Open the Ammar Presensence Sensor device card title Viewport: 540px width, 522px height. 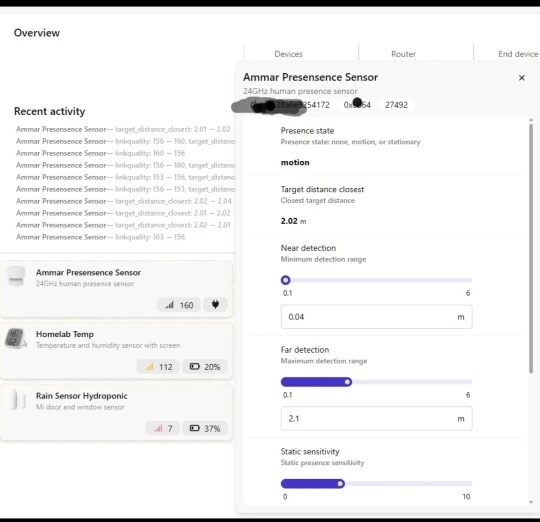(88, 272)
